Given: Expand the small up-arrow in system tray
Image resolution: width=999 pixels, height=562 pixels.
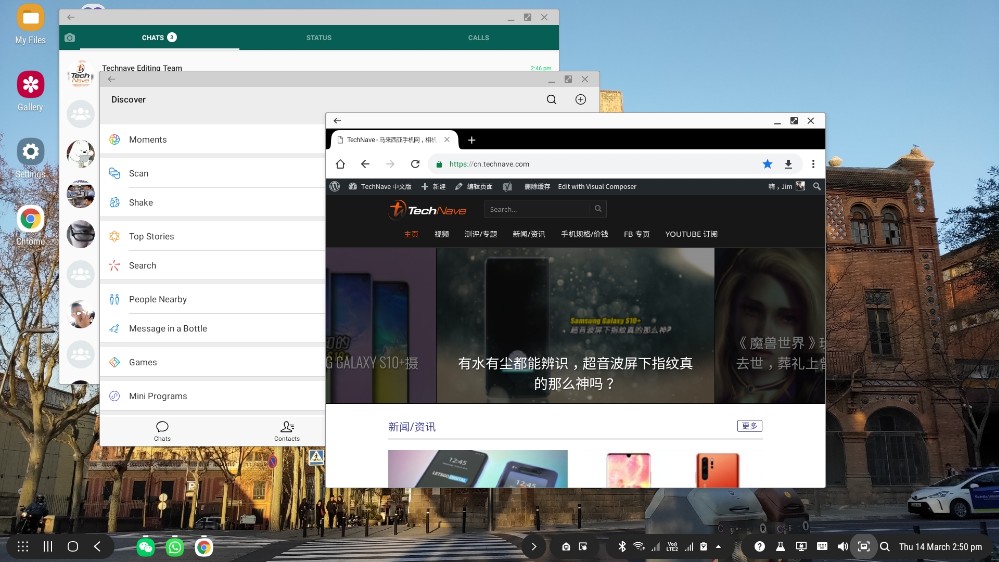Looking at the screenshot, I should [x=719, y=546].
